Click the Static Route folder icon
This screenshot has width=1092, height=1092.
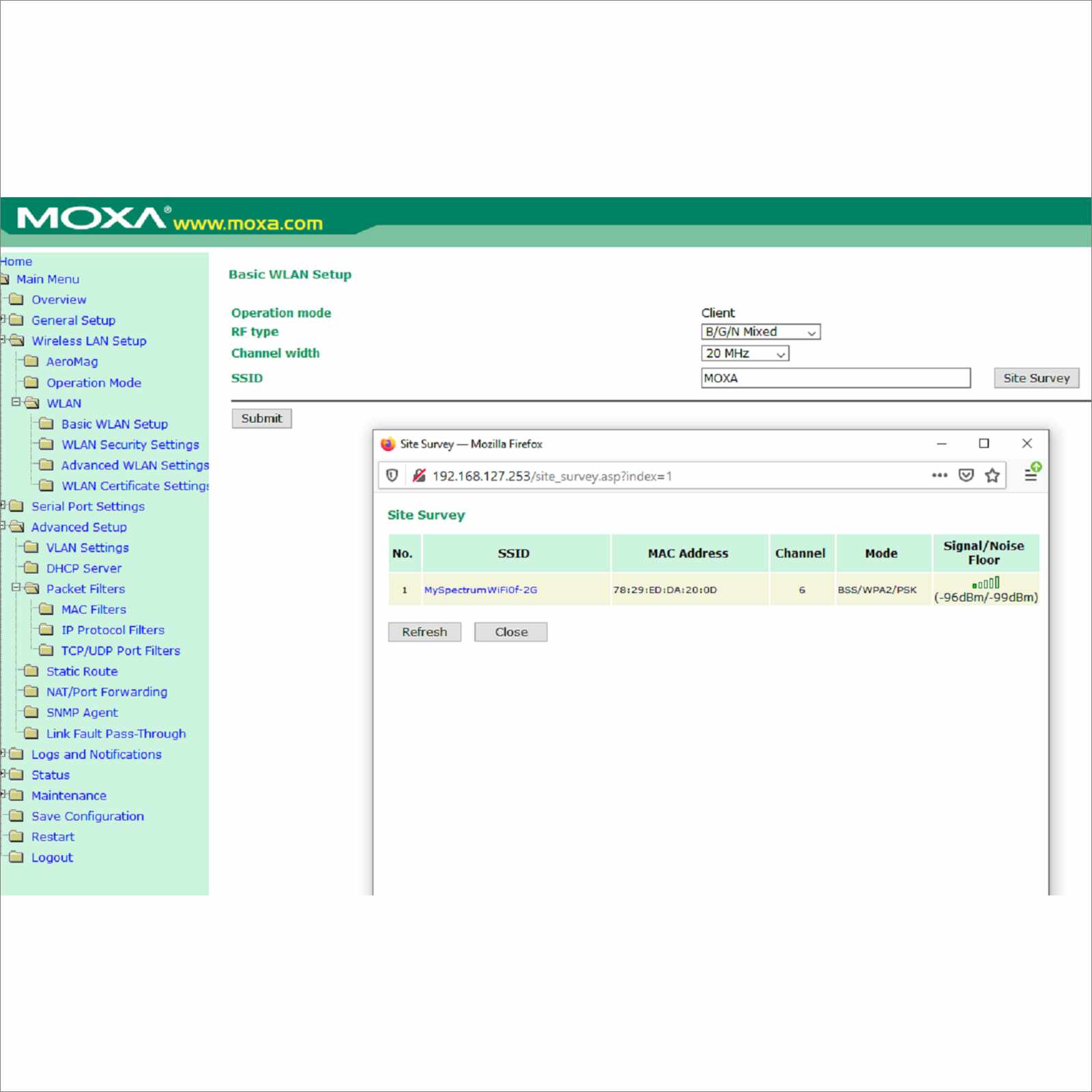pos(31,670)
